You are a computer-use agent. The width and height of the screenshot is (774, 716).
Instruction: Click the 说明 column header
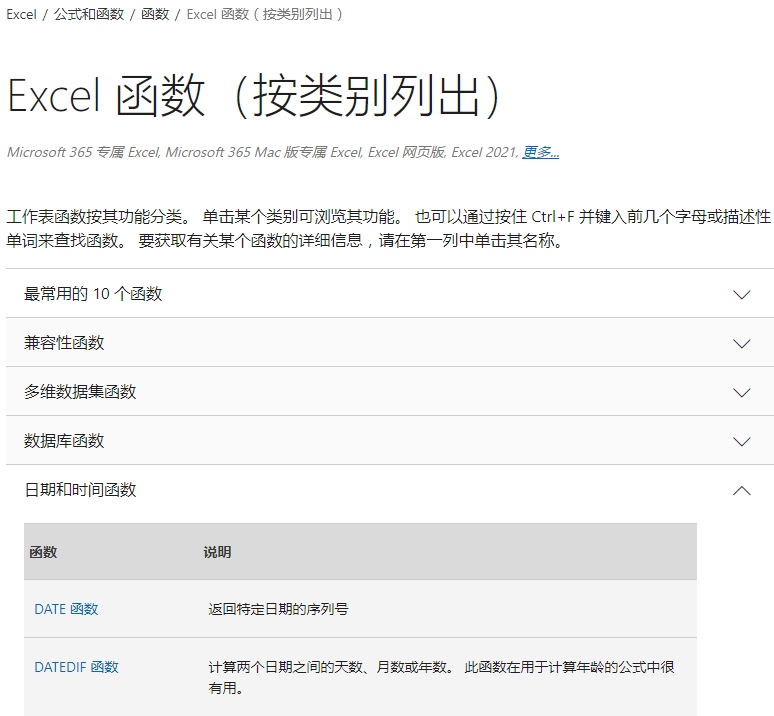pos(217,552)
